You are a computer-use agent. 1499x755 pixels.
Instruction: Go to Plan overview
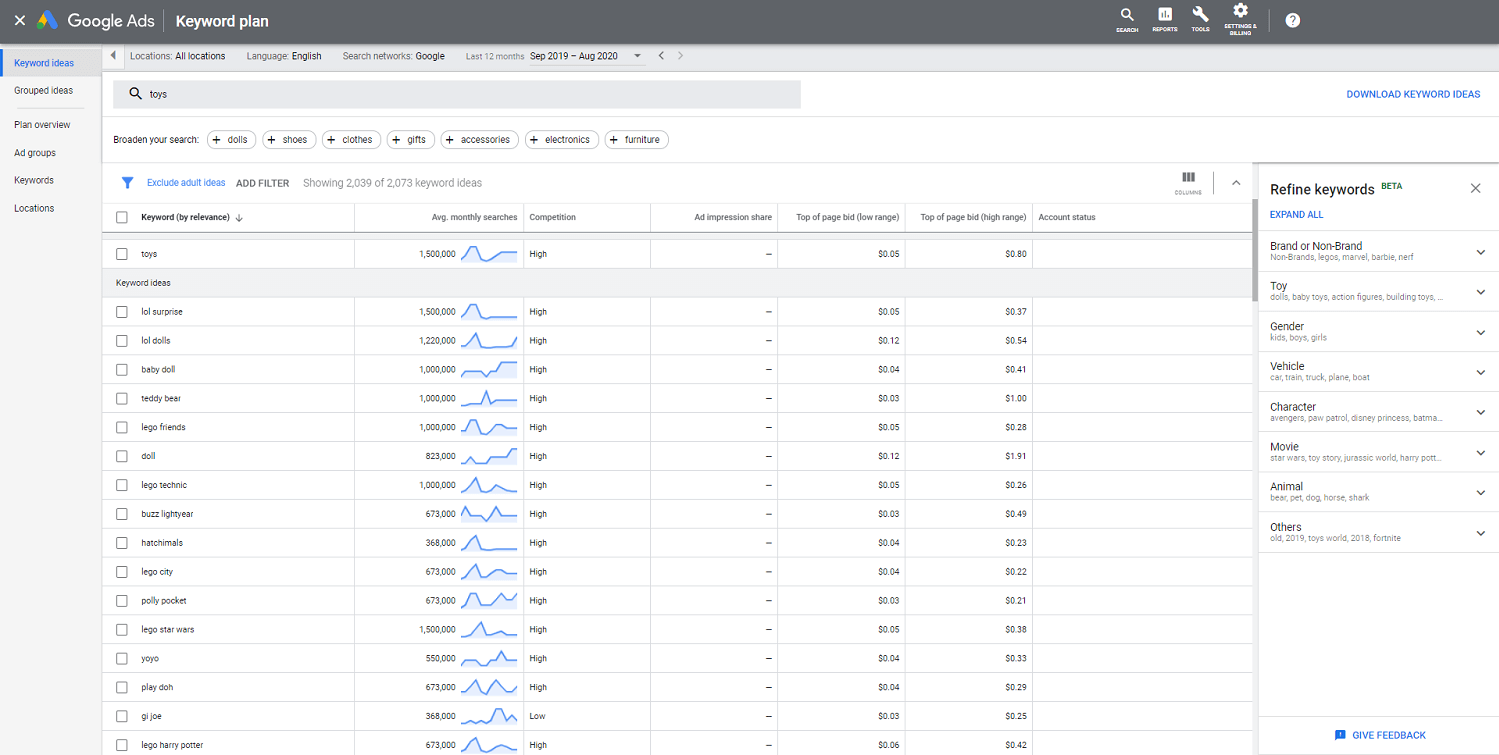[42, 125]
